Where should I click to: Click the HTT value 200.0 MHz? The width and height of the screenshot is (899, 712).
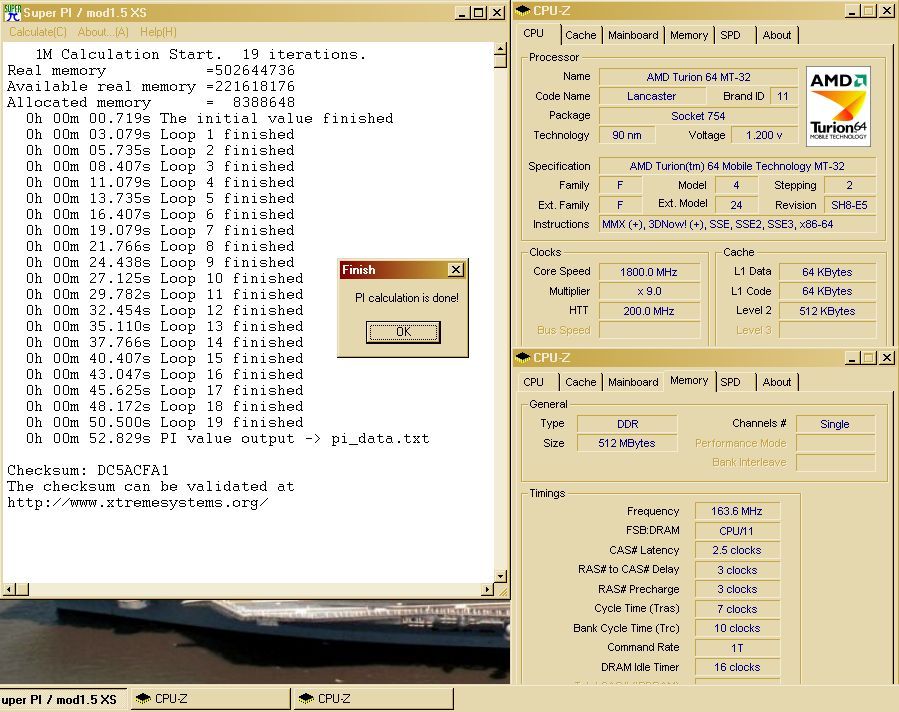click(648, 311)
